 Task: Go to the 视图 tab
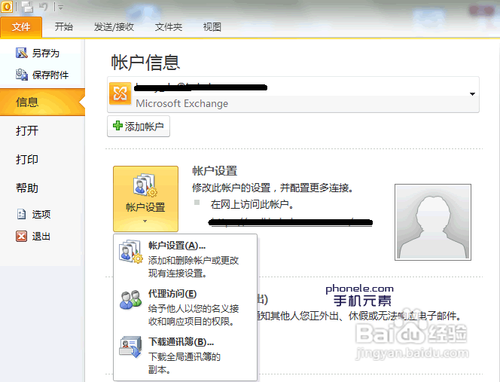tap(212, 27)
